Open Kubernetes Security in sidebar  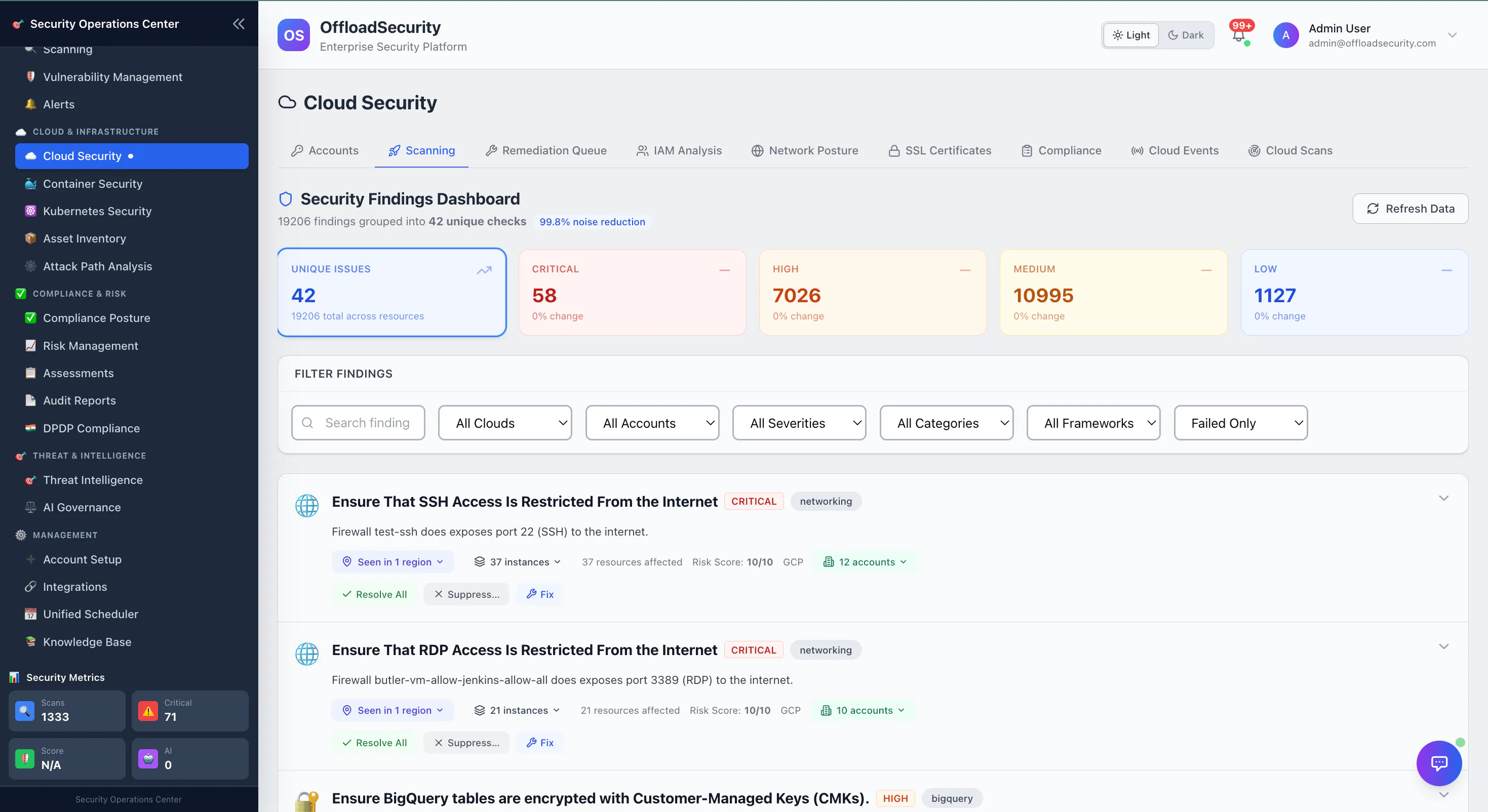click(x=132, y=211)
